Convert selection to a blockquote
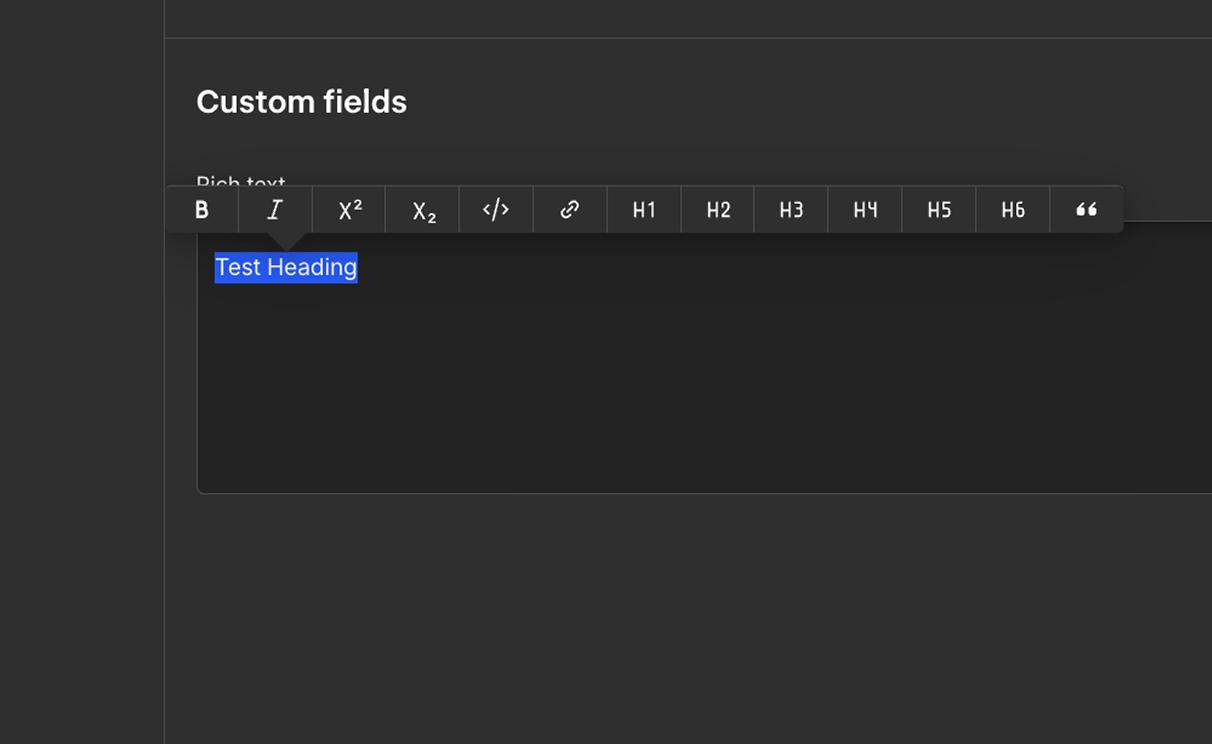Screen dimensions: 1212x744 (x=1086, y=209)
